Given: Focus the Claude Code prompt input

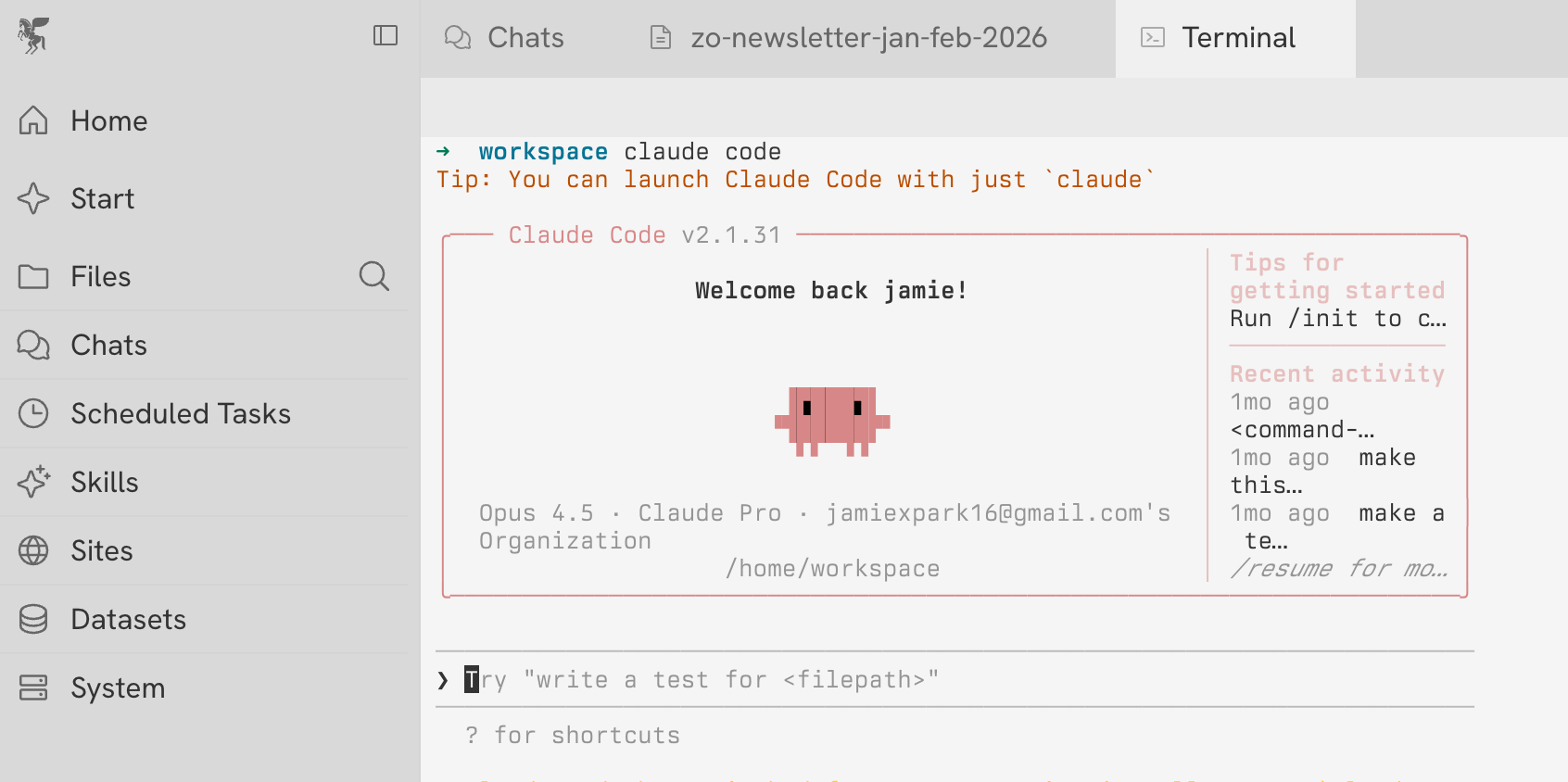Looking at the screenshot, I should coord(955,679).
